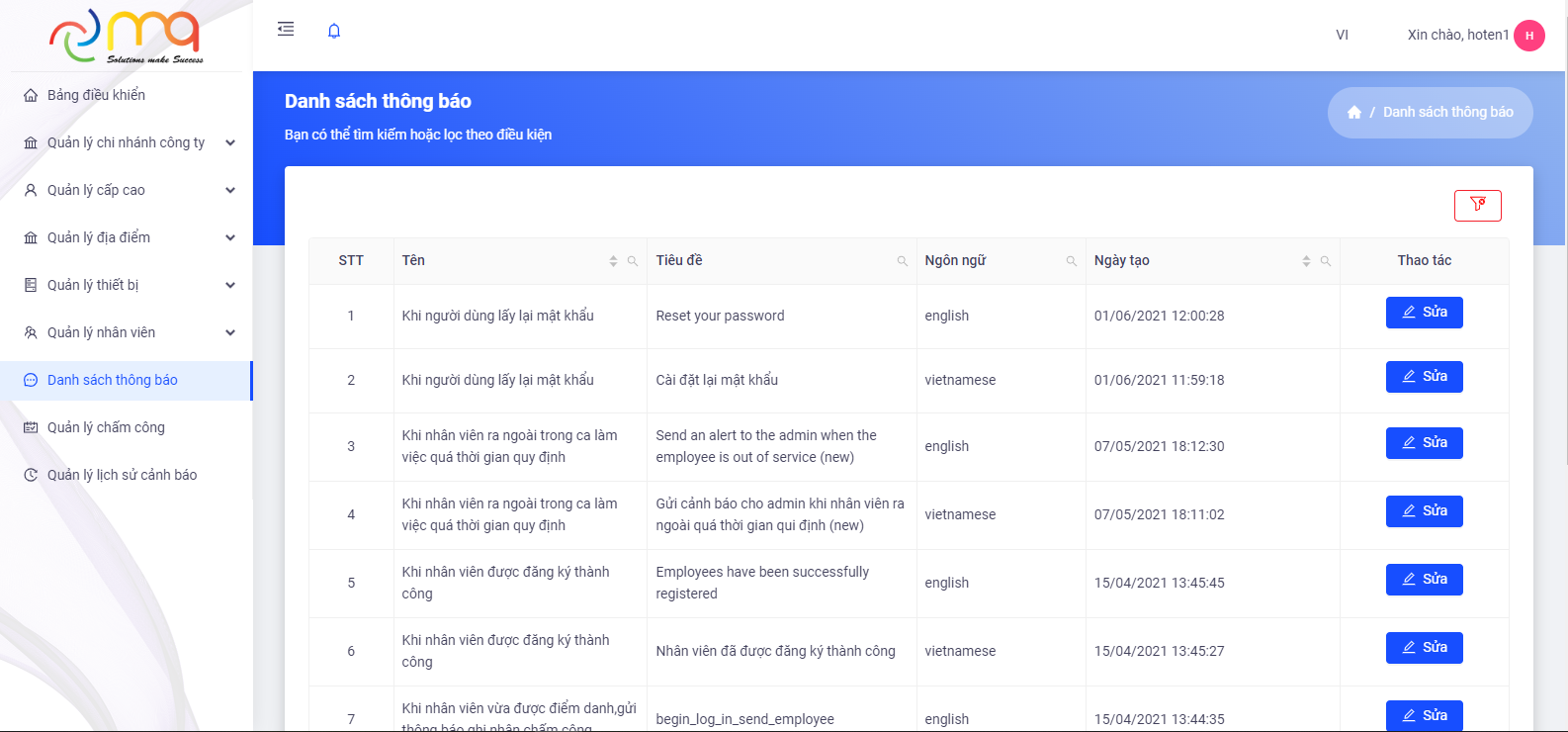Open search in the Tên column header
This screenshot has height=732, width=1568.
pyautogui.click(x=633, y=261)
